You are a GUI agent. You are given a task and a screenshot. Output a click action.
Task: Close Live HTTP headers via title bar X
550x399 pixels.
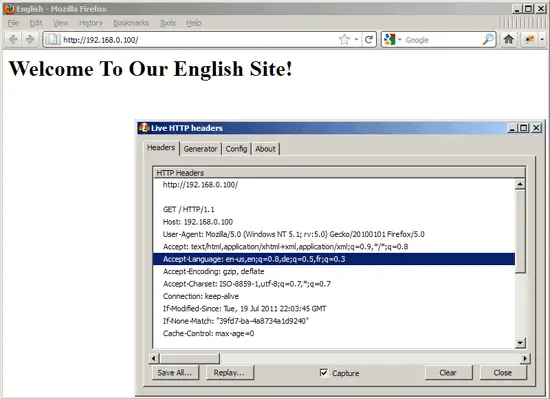(x=536, y=128)
